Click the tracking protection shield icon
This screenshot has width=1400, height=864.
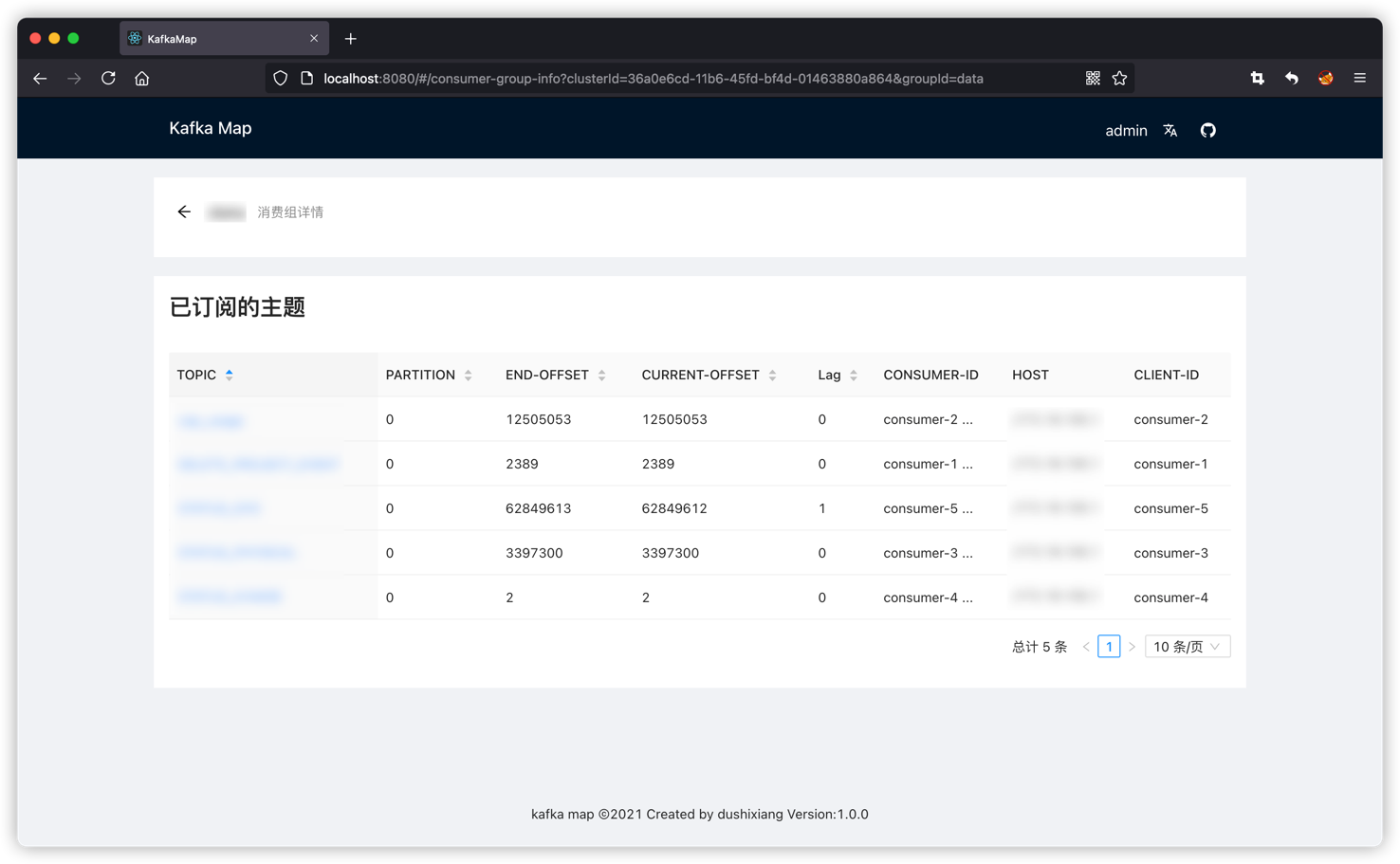point(280,78)
